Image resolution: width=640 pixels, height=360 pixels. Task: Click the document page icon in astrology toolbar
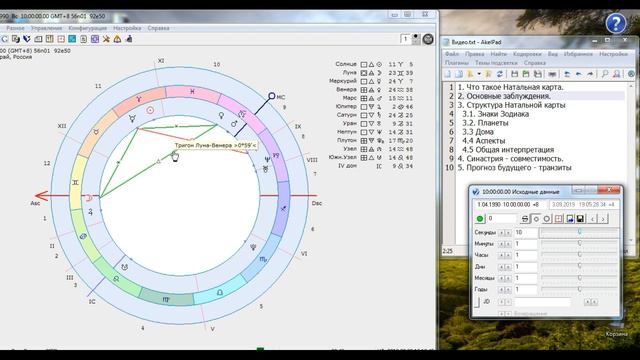point(83,39)
